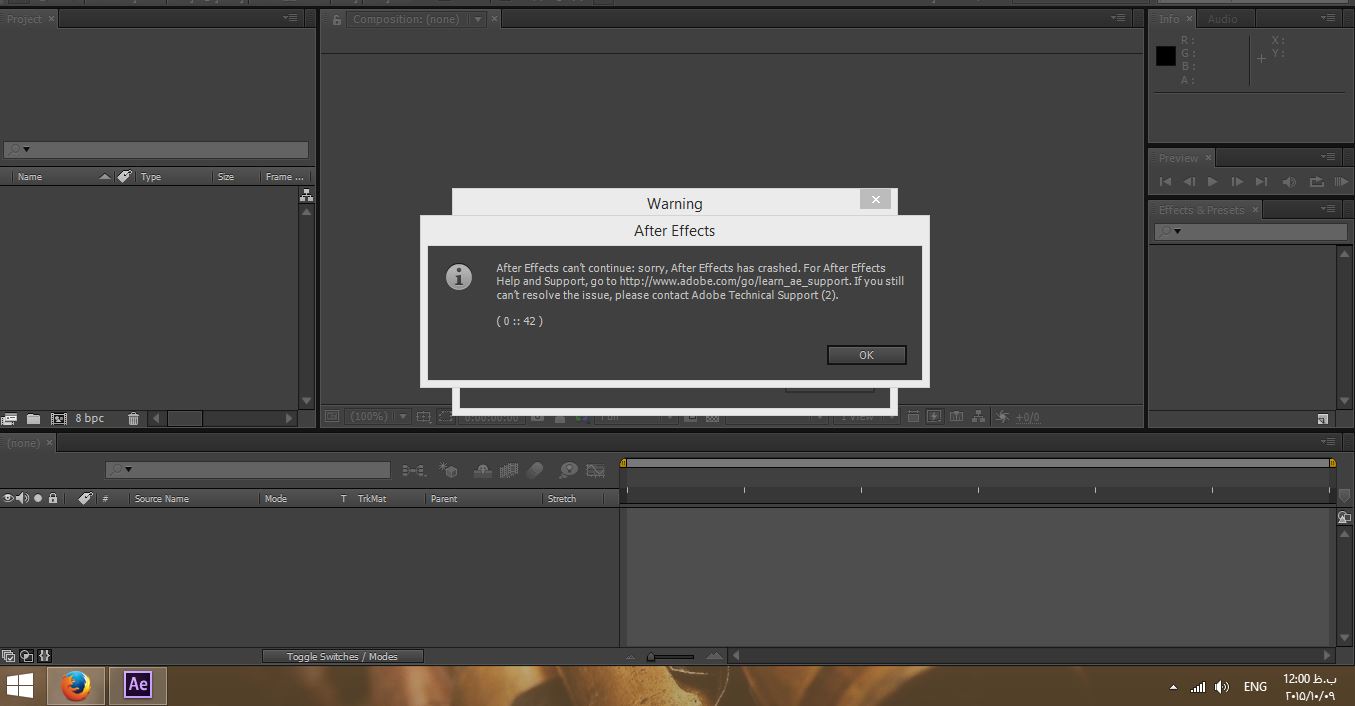This screenshot has height=706, width=1355.
Task: Toggle hide shy layers switch in timeline
Action: (x=482, y=469)
